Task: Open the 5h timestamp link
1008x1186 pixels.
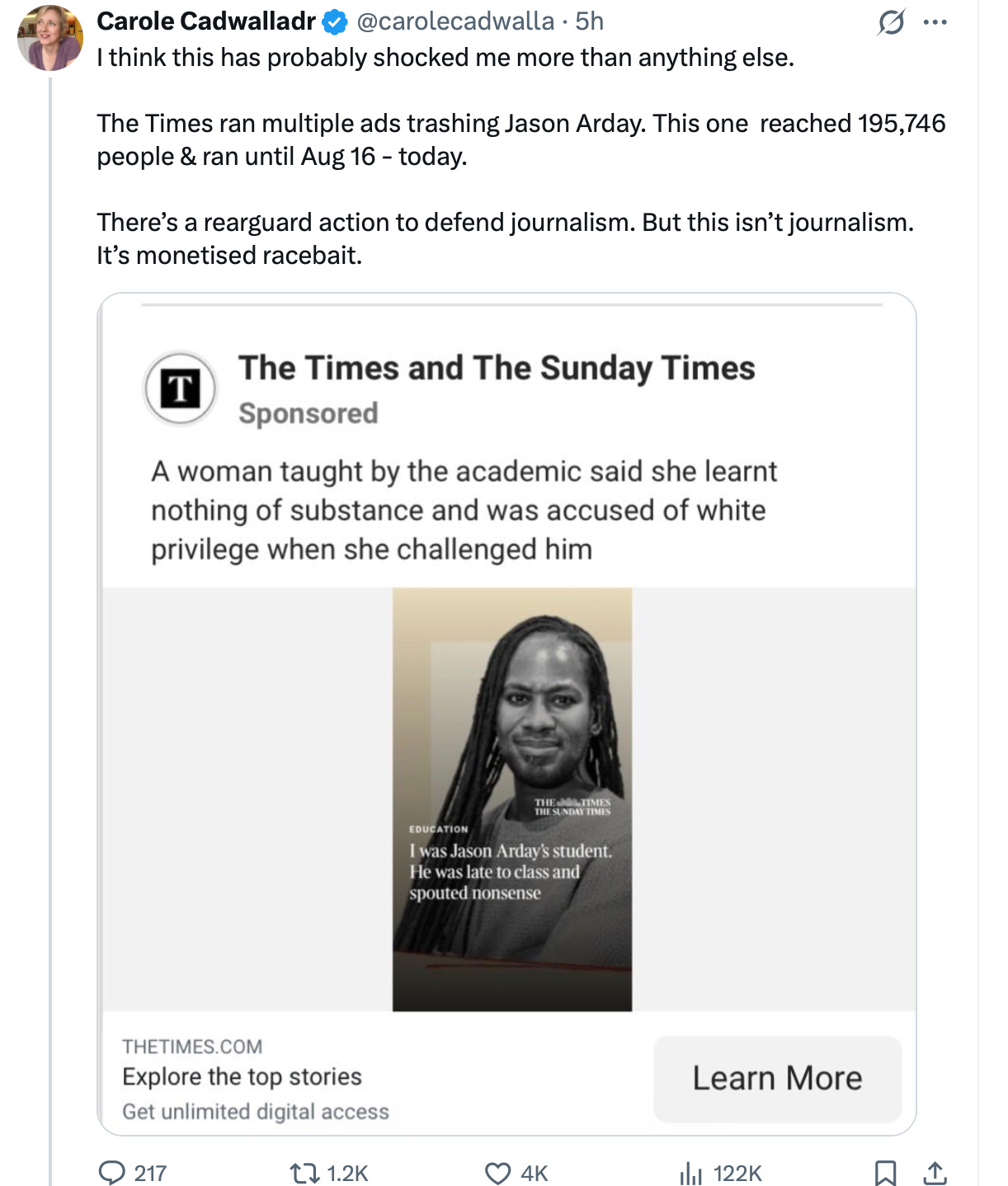Action: point(590,21)
